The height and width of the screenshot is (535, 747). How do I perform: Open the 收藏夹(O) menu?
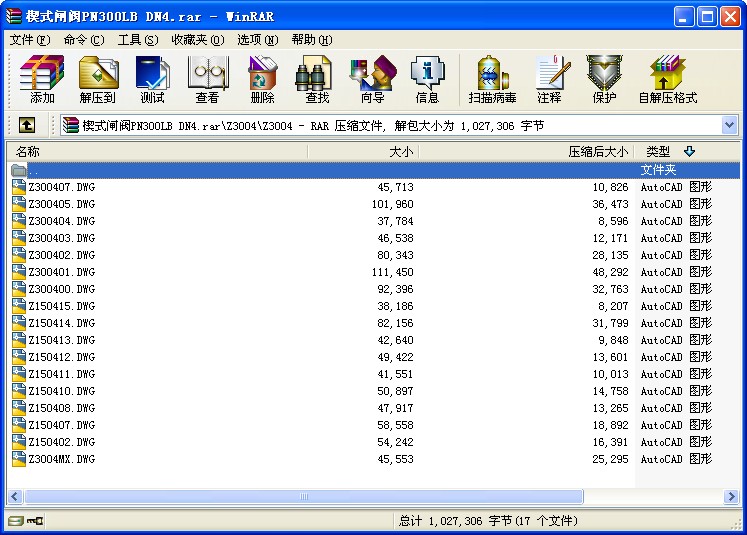click(197, 40)
